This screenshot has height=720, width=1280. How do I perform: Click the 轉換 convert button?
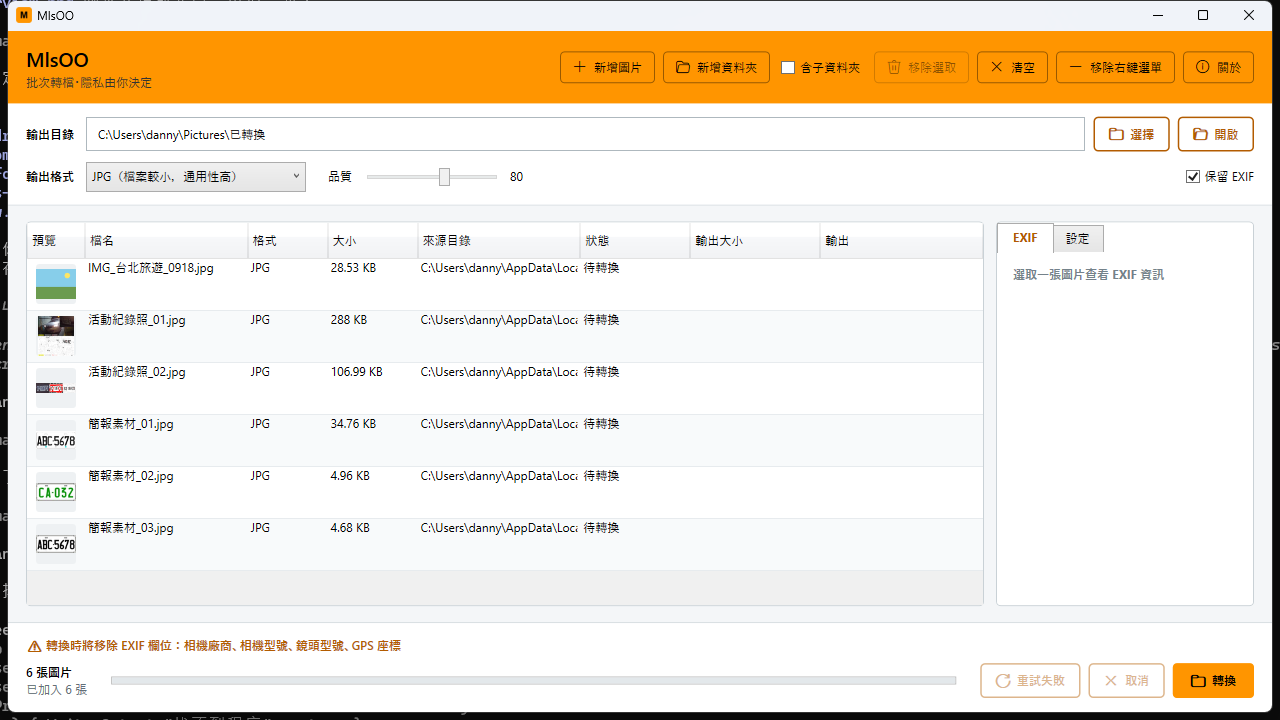click(1213, 681)
